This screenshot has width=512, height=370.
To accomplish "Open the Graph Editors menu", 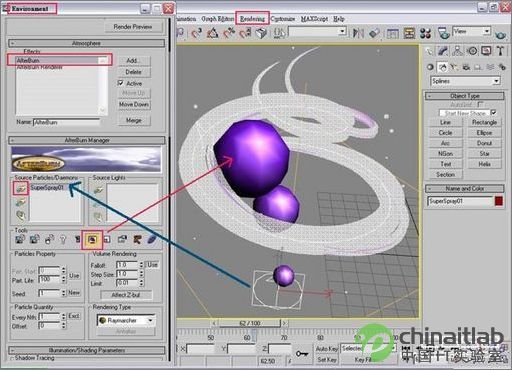I will tap(217, 19).
